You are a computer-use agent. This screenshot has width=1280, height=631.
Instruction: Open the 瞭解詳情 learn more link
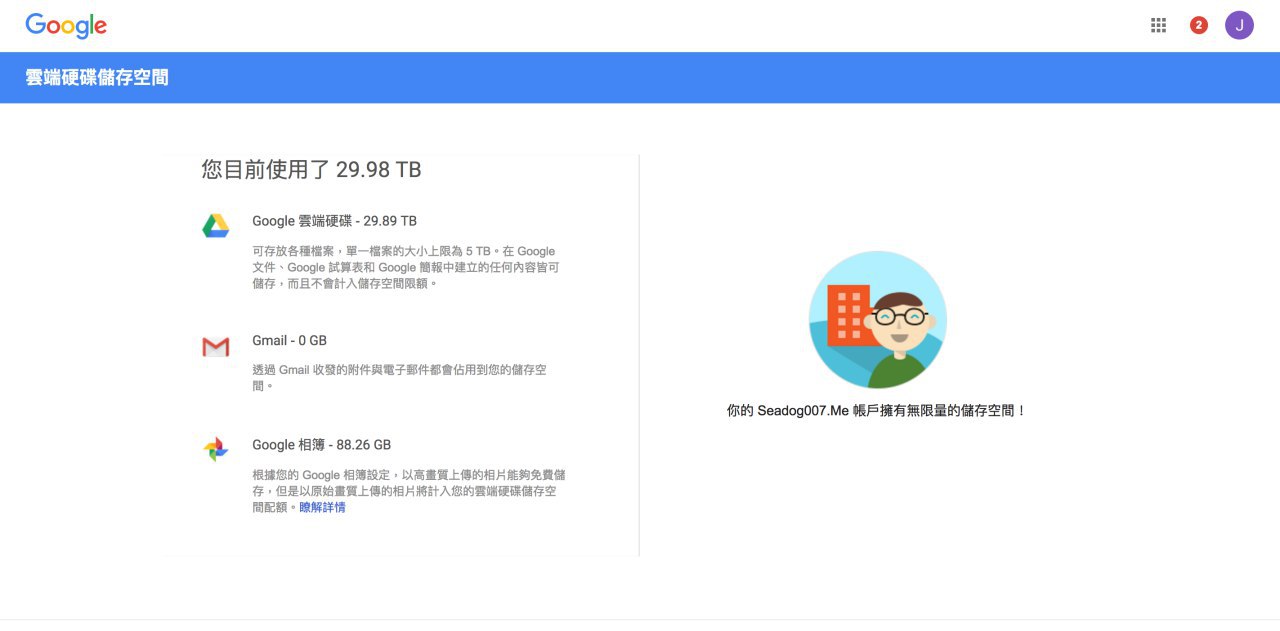[322, 508]
